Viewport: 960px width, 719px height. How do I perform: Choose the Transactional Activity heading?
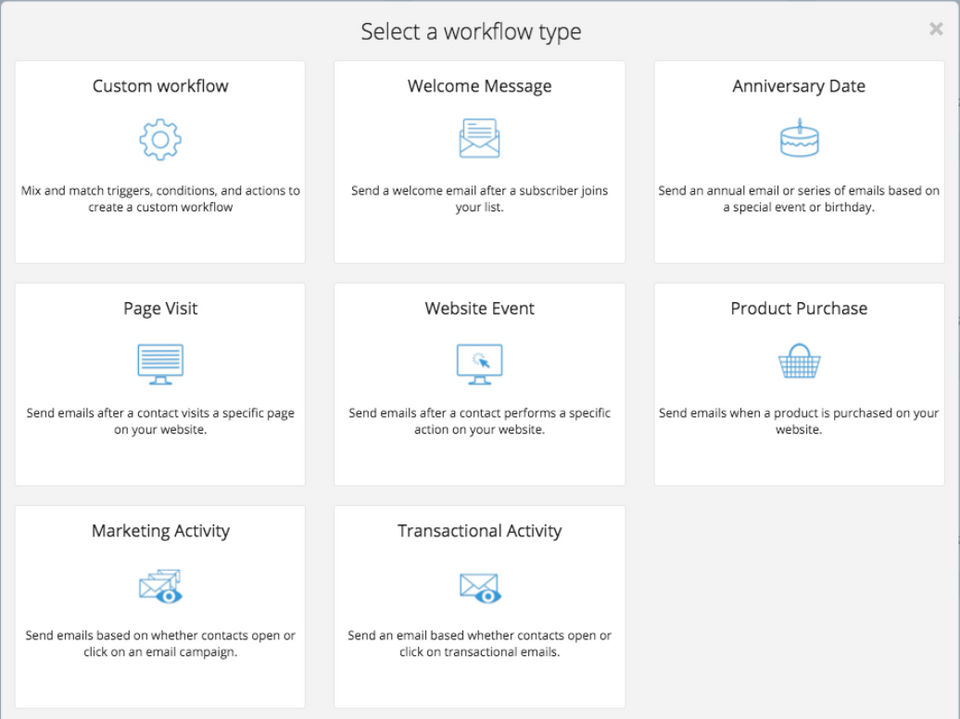click(x=479, y=530)
